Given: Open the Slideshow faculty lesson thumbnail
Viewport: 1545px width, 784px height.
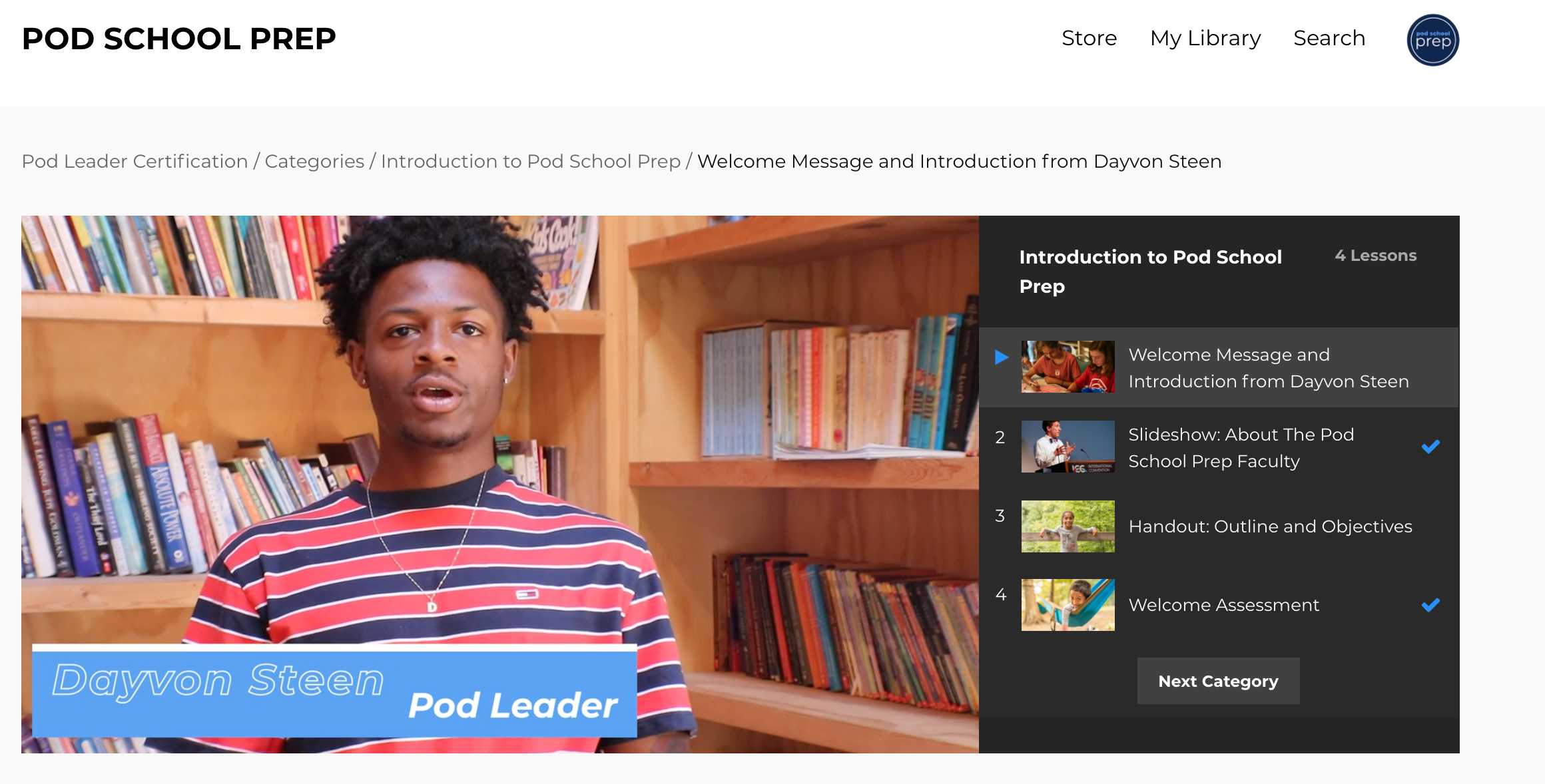Looking at the screenshot, I should (1068, 447).
